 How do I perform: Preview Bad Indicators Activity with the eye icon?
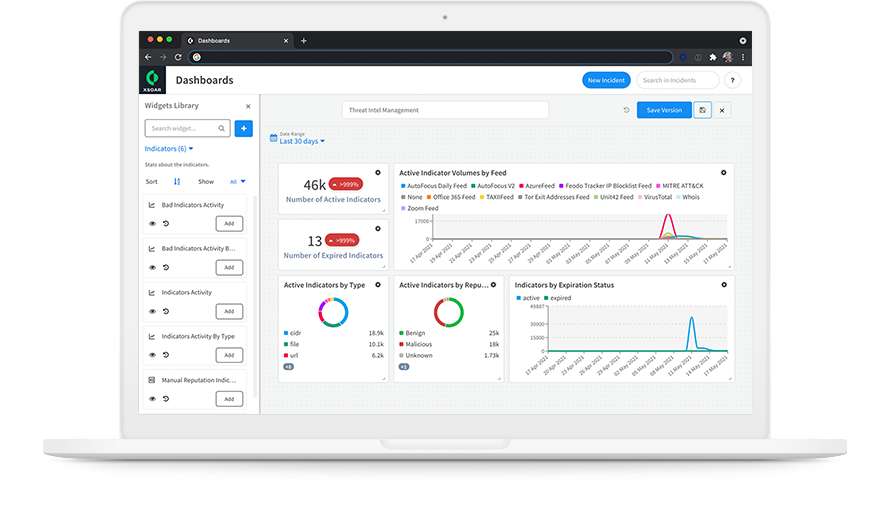(x=153, y=223)
